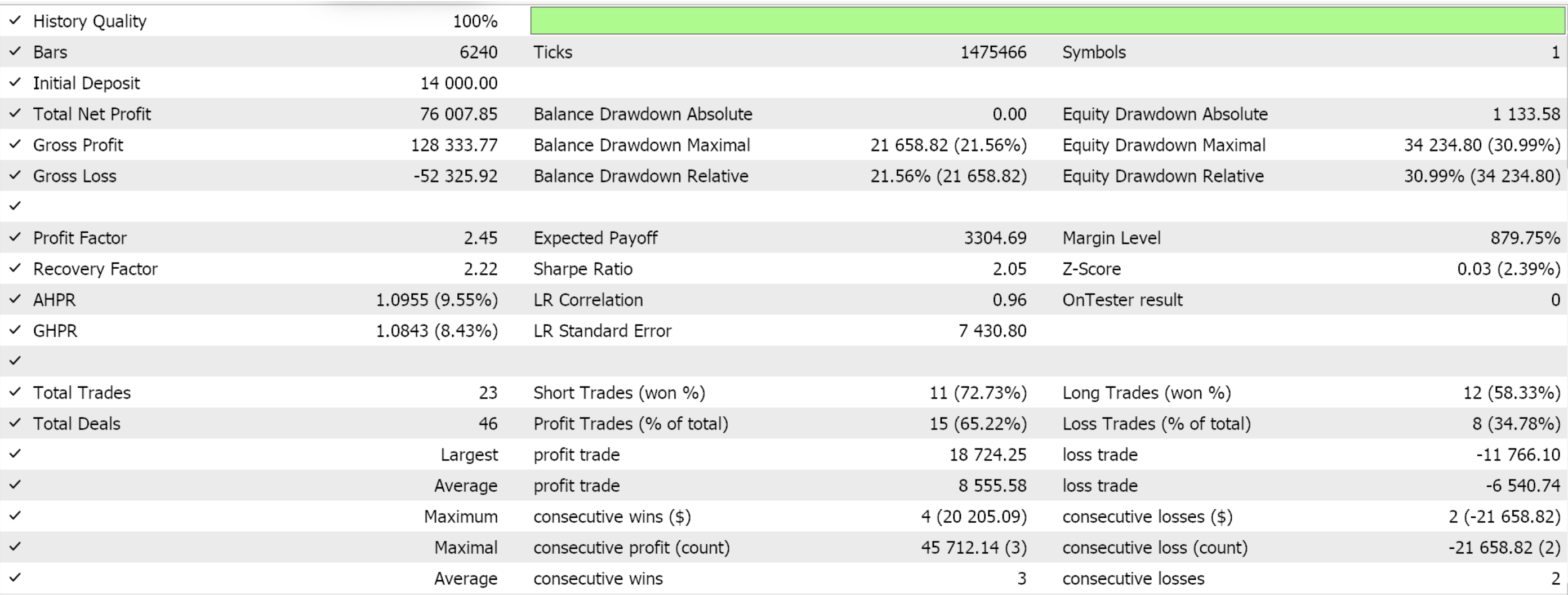The image size is (1568, 595).
Task: Click the Maximum consecutive wins row checkmark
Action: pos(15,516)
